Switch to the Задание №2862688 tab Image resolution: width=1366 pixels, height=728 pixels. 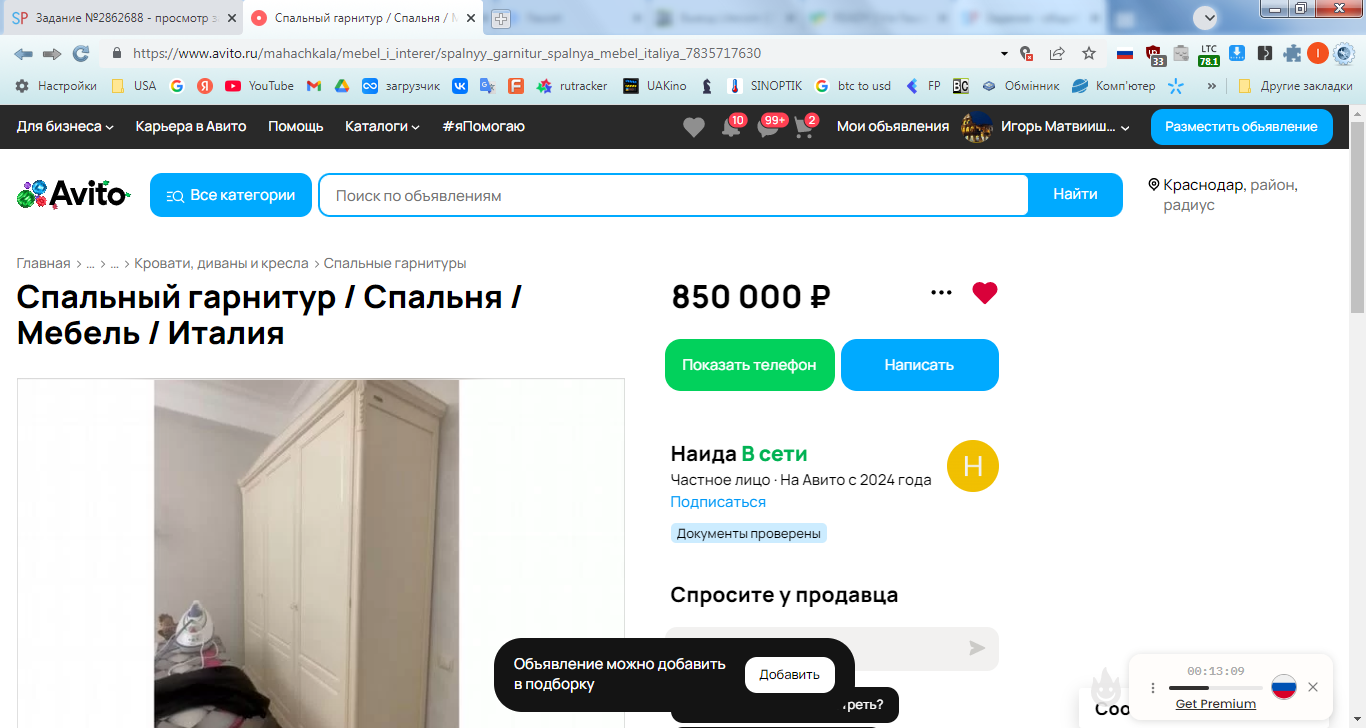[x=122, y=18]
